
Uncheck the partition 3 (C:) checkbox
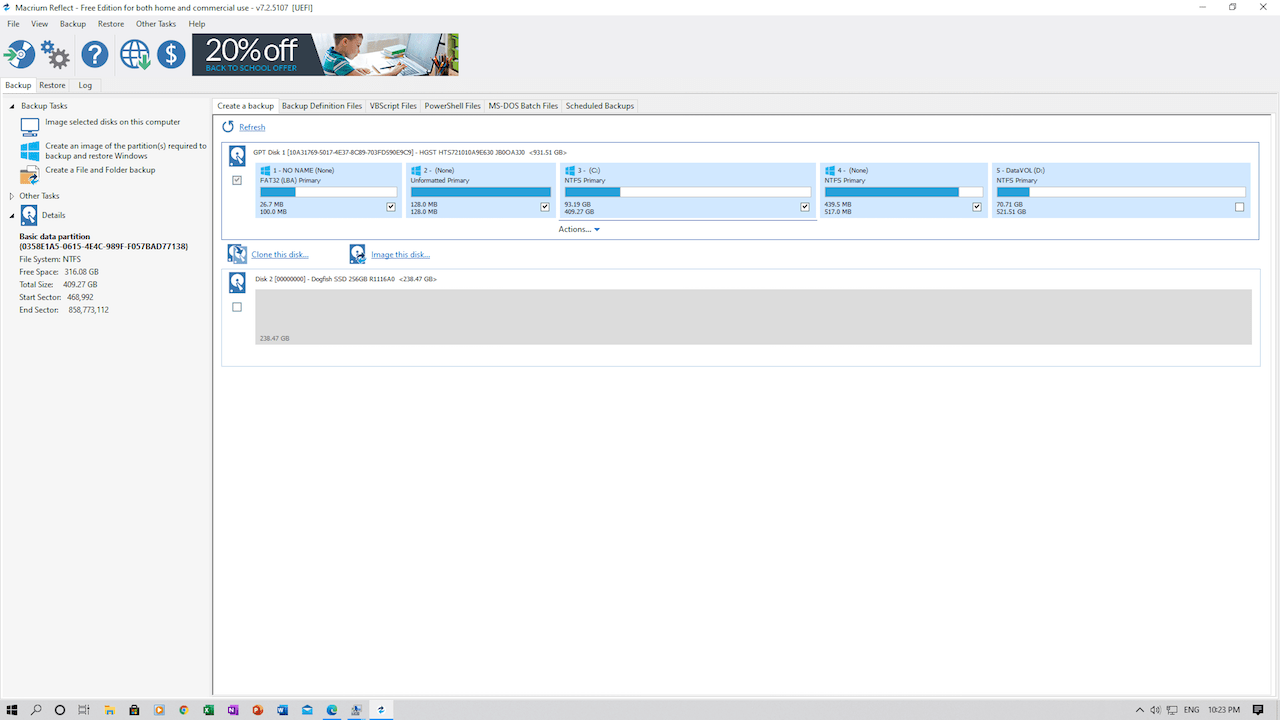[805, 207]
